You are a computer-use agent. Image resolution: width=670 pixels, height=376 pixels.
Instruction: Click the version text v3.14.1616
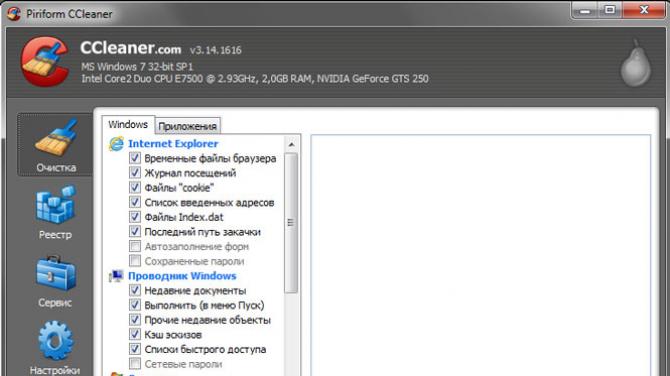click(216, 50)
